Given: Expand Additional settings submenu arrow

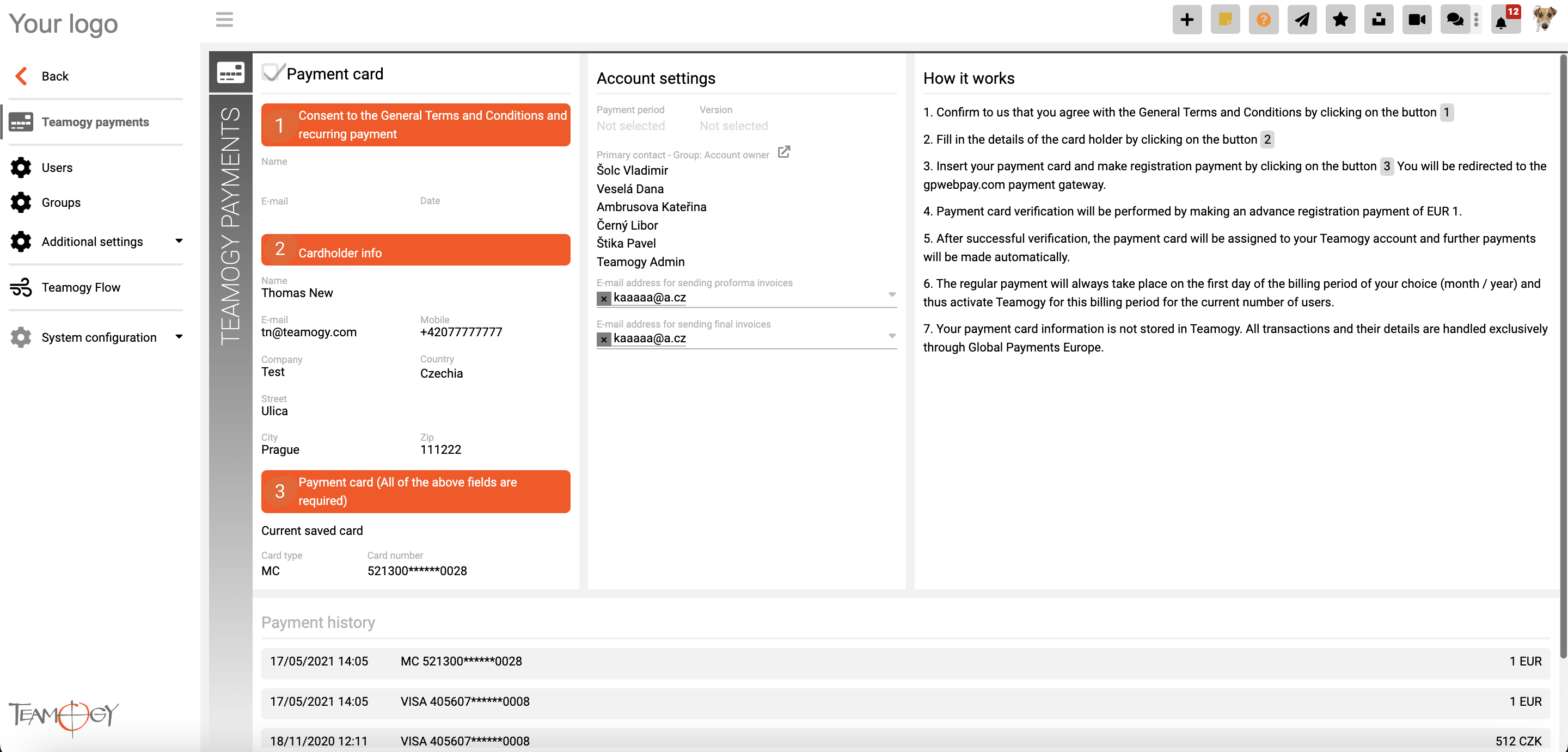Looking at the screenshot, I should (x=179, y=241).
